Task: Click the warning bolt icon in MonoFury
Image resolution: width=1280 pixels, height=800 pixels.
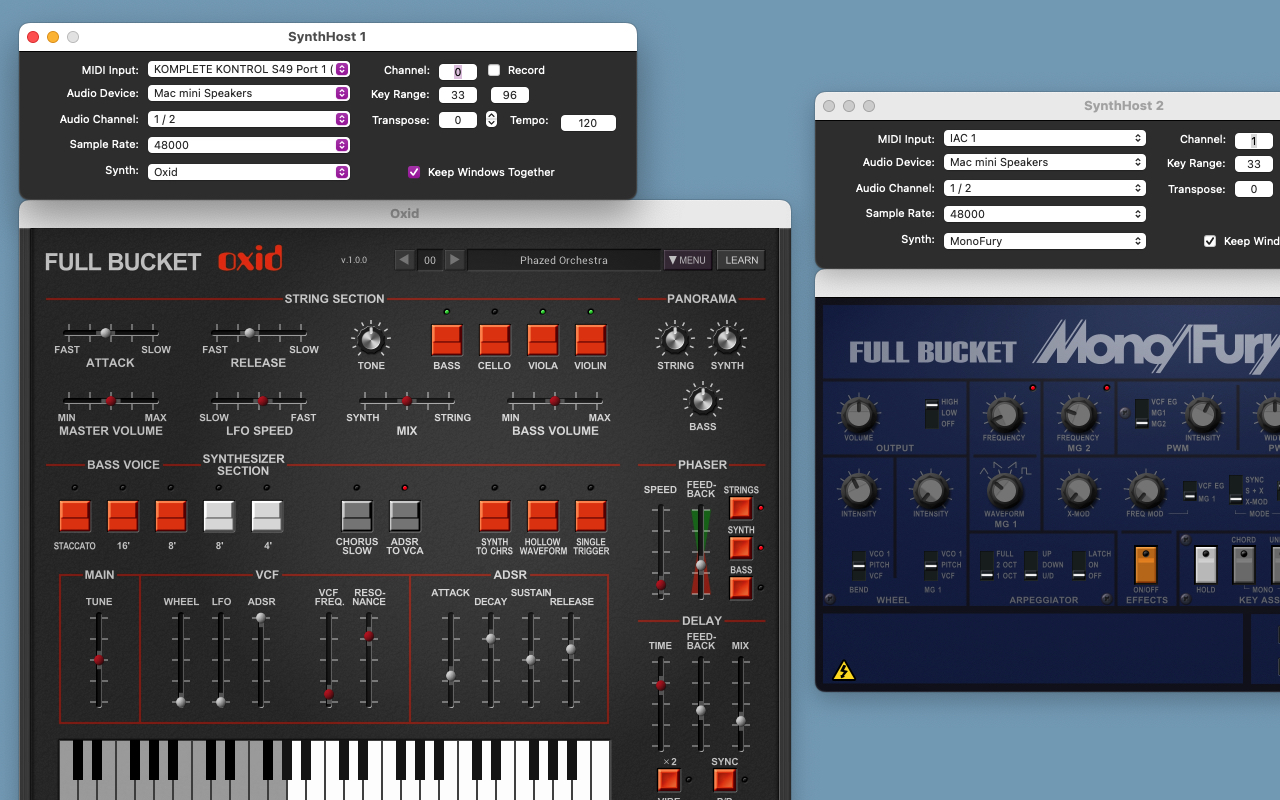Action: coord(844,670)
